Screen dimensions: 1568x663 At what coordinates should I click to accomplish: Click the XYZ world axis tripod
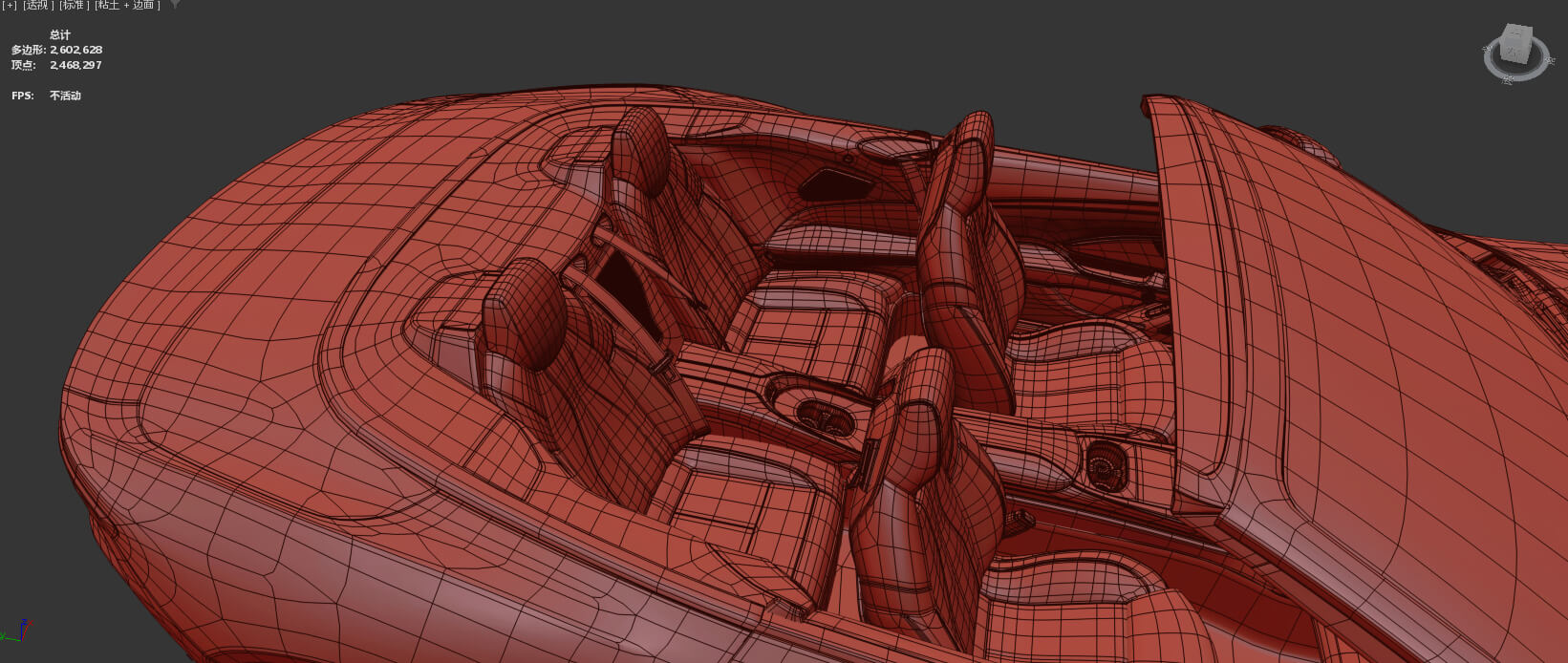point(16,630)
